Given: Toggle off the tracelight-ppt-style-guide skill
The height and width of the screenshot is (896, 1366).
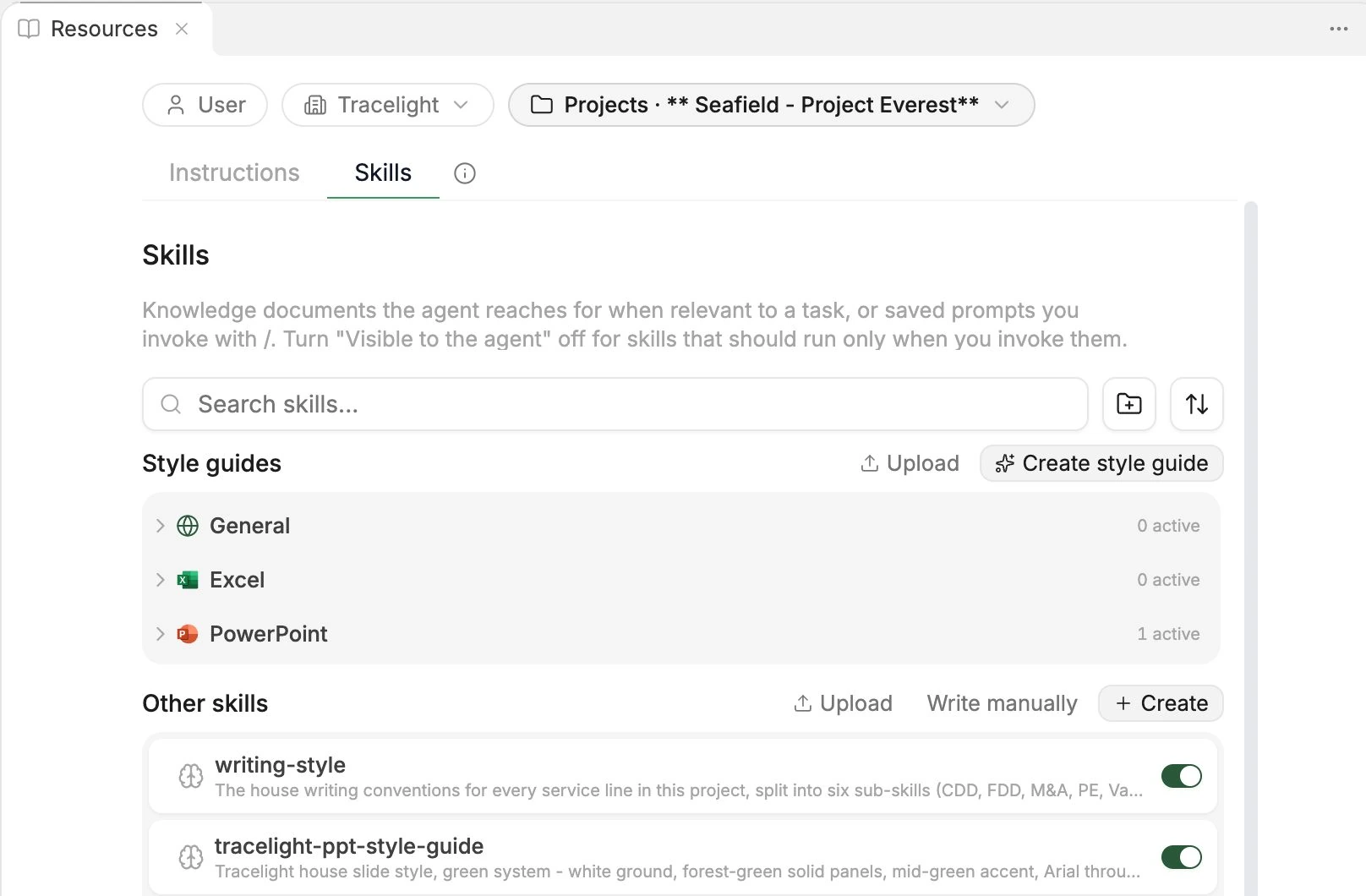Looking at the screenshot, I should pyautogui.click(x=1182, y=857).
